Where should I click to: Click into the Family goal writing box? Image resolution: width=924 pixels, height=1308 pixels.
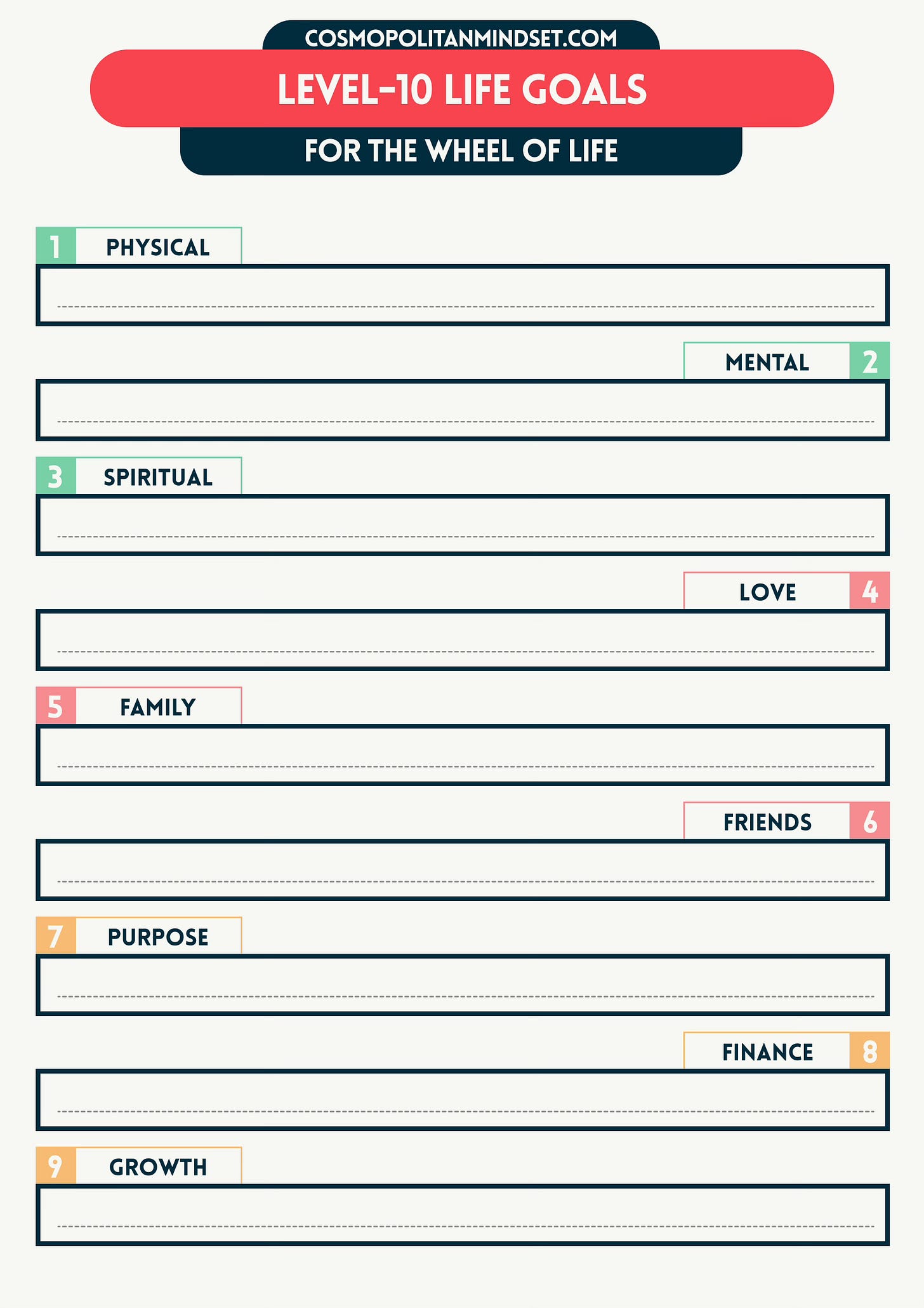463,755
